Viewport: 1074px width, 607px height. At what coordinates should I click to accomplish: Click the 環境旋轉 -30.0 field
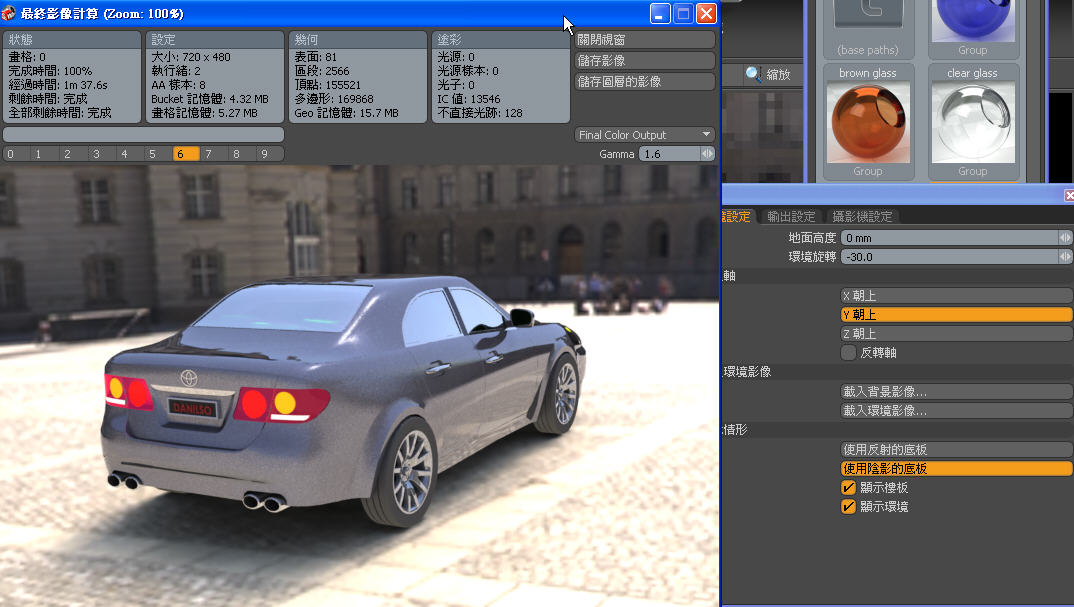[x=949, y=257]
